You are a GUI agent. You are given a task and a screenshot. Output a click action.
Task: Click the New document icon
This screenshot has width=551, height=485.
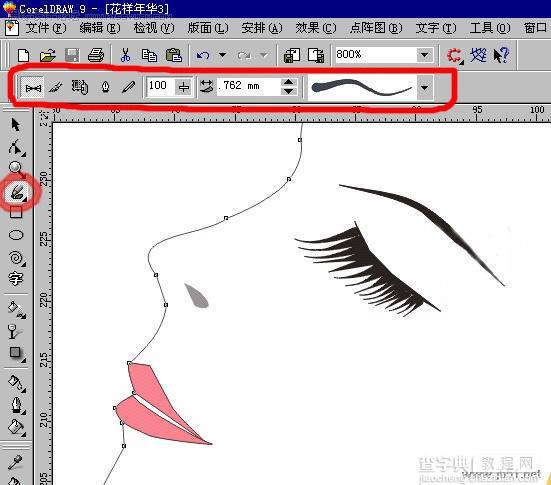[x=24, y=56]
